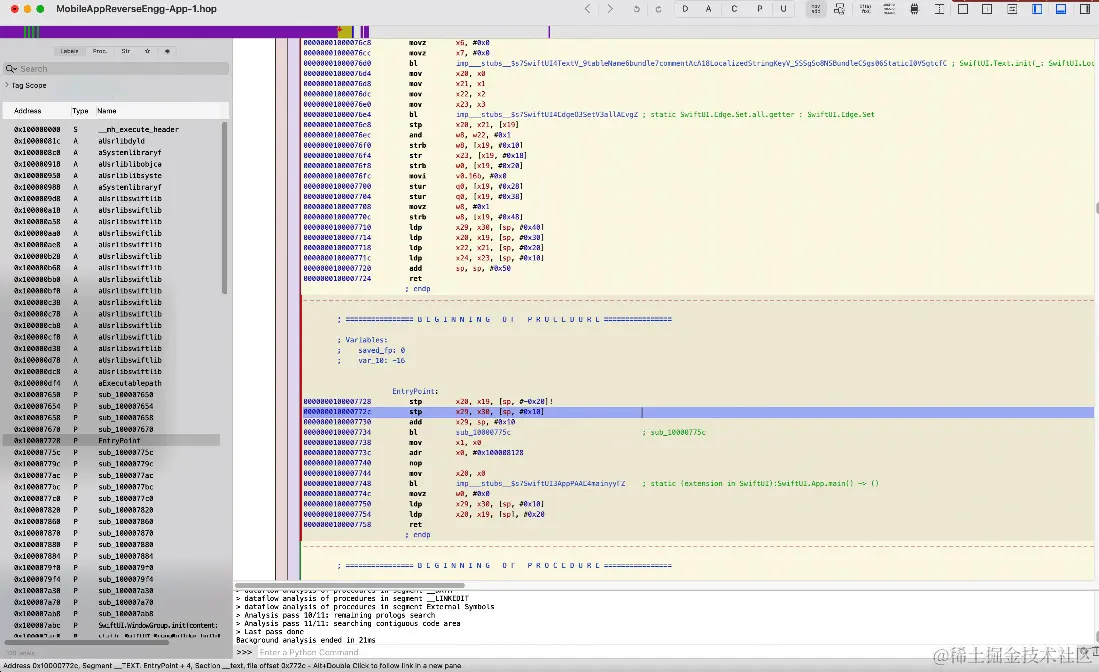Mark selection as Code with C
Screen dimensions: 1099x672
tap(734, 9)
